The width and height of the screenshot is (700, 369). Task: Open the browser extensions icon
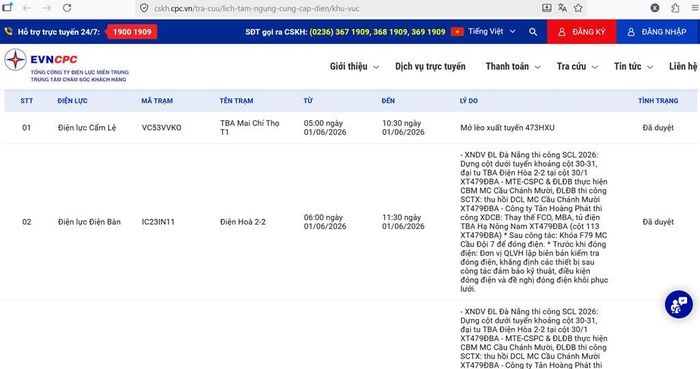(675, 8)
